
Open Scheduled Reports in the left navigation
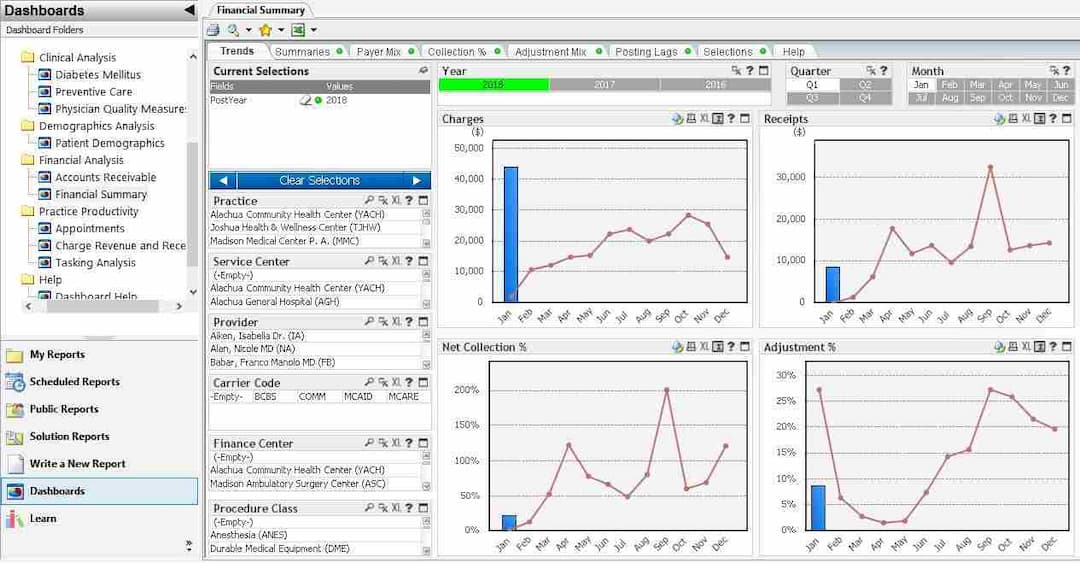(x=74, y=382)
